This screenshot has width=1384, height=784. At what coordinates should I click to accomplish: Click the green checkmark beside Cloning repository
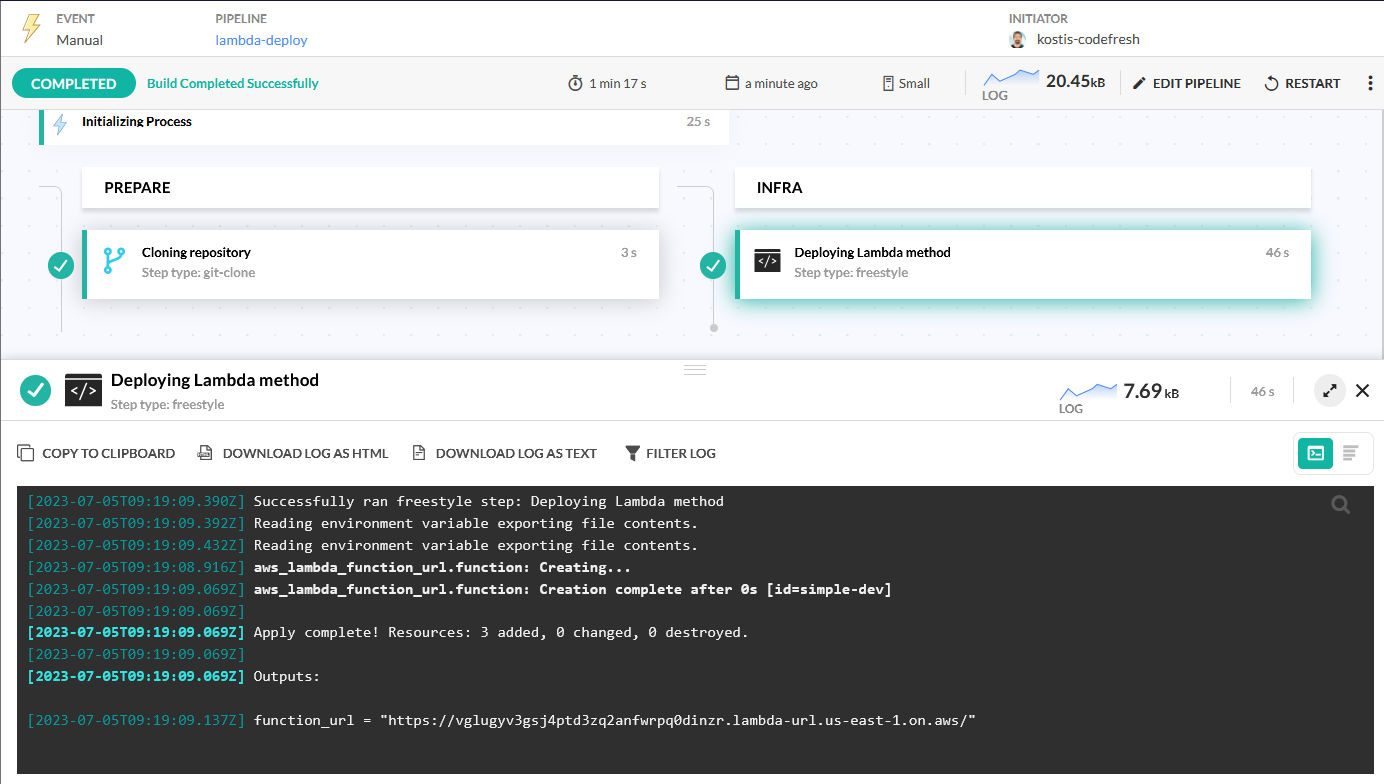coord(61,266)
